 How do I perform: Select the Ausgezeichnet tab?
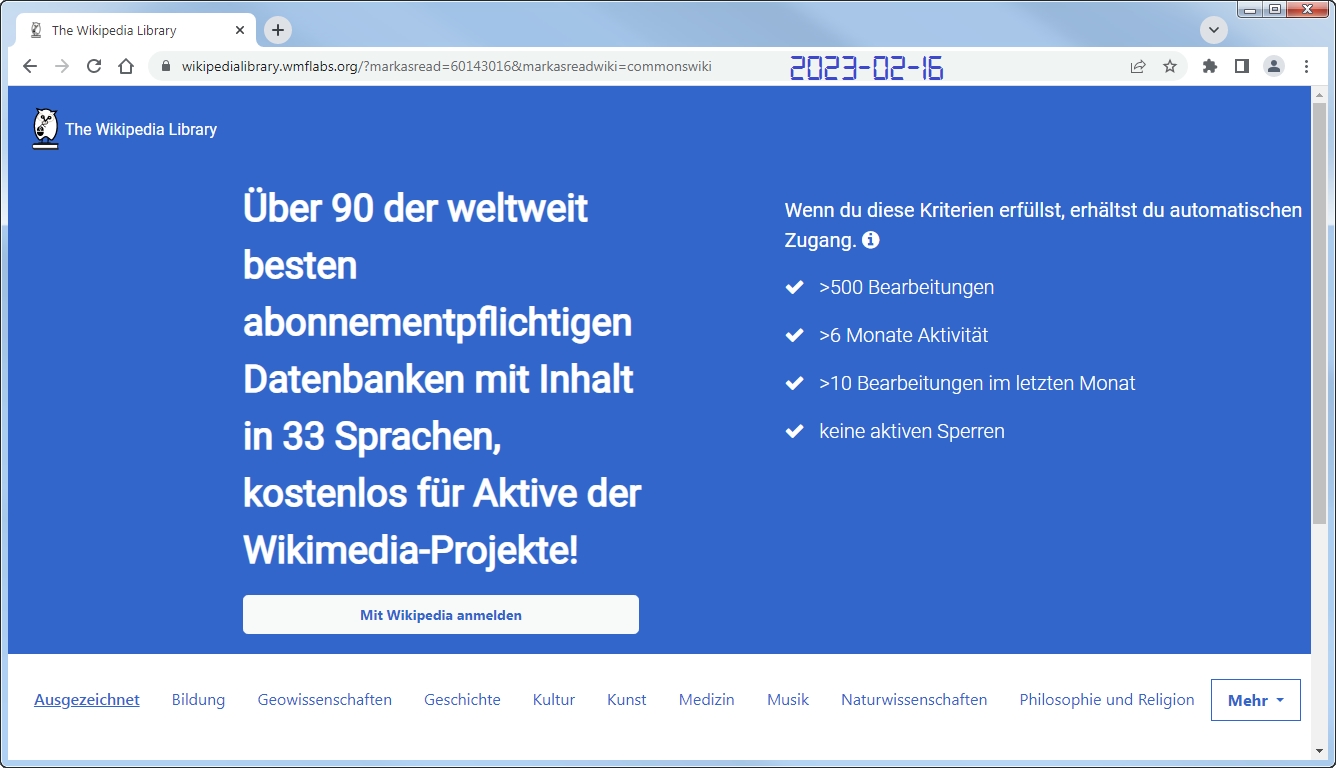pyautogui.click(x=87, y=700)
